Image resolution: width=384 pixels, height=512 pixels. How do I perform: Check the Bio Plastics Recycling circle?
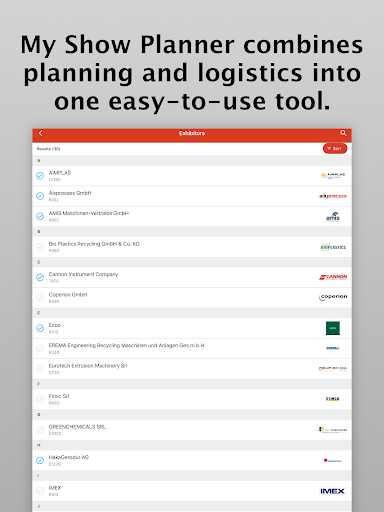[x=40, y=247]
